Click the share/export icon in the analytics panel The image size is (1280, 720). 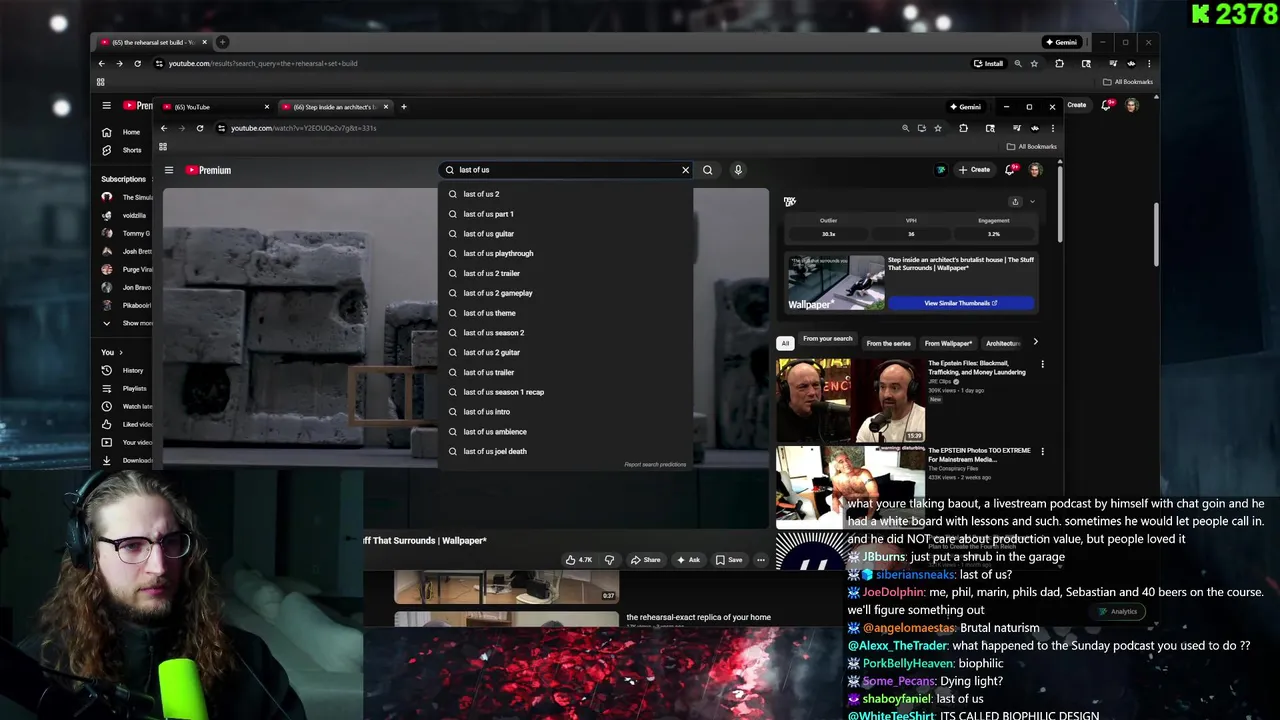(x=1016, y=202)
